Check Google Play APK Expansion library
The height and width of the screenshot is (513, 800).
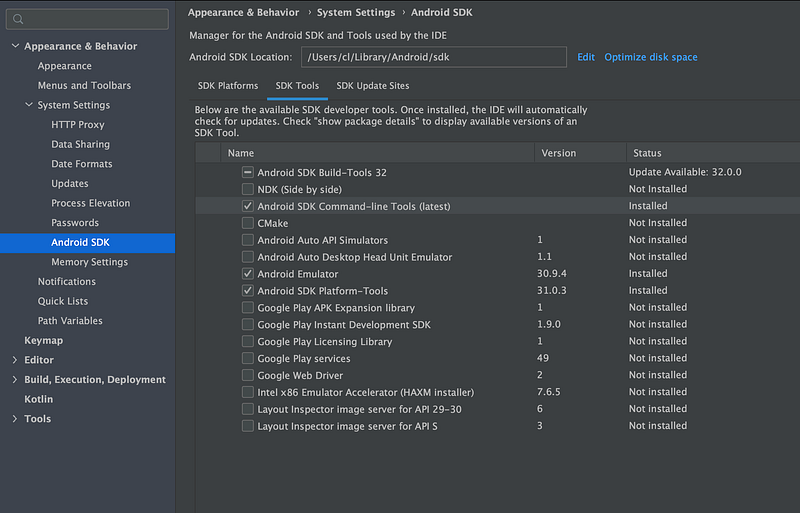coord(247,308)
